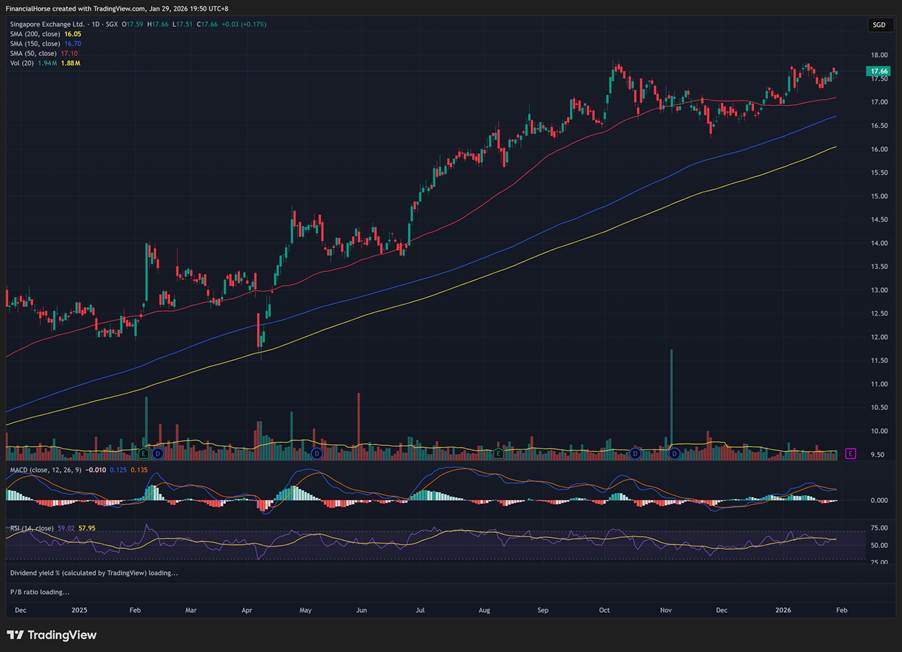This screenshot has width=902, height=652.
Task: Click the earnings E marker in August
Action: coord(498,454)
